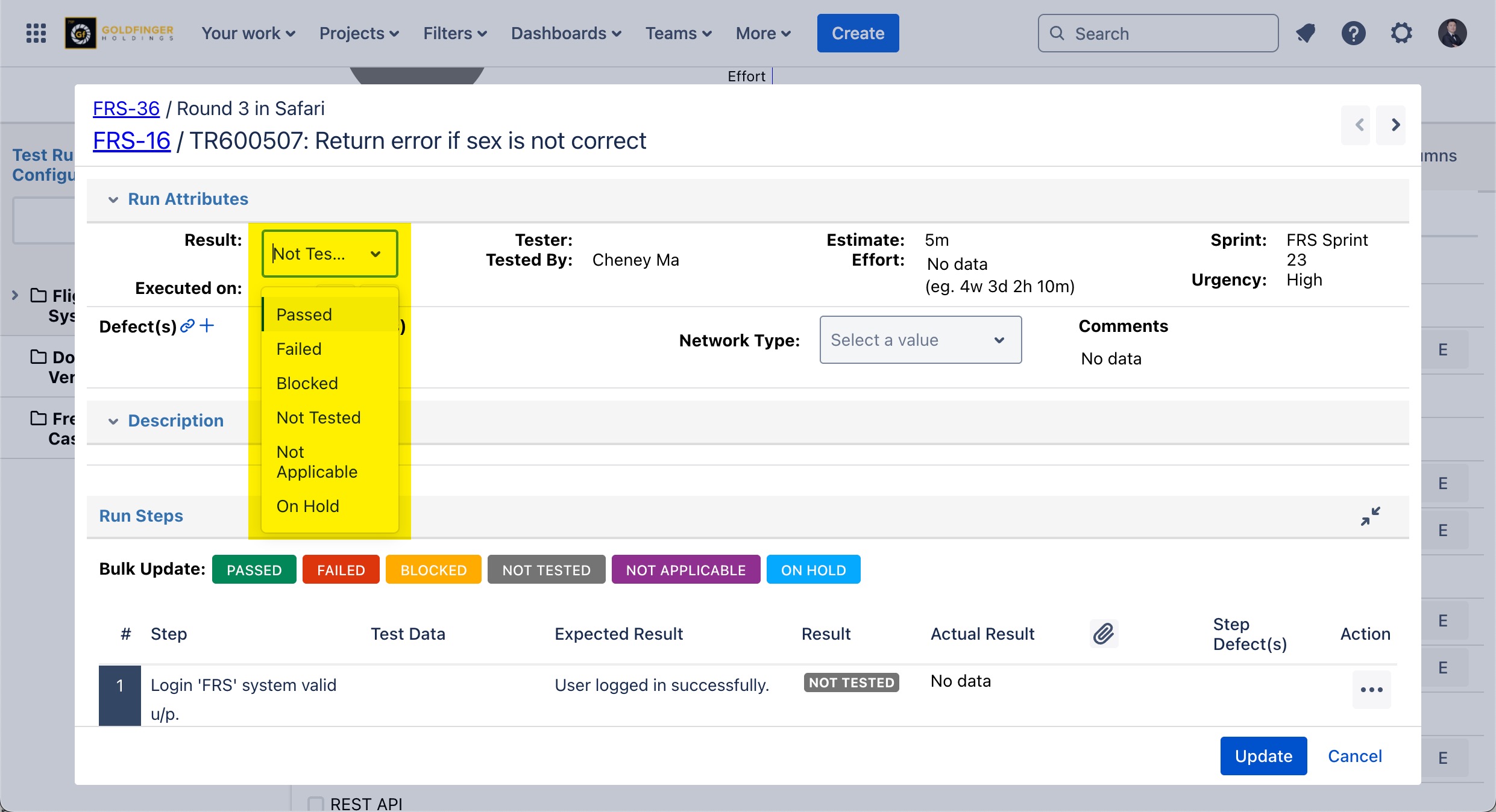Add a defect with the plus icon
Screen dimensions: 1496x812
pyautogui.click(x=207, y=326)
